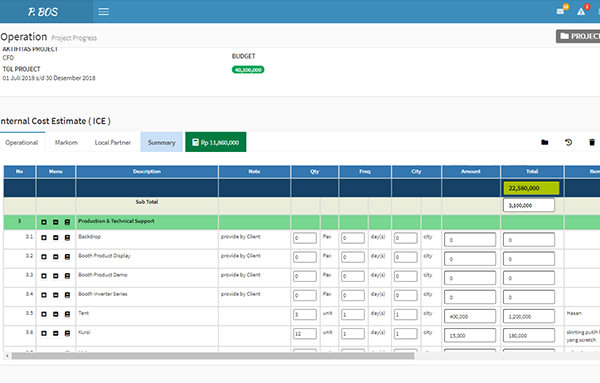Click the Total field showing 1,200,000
Viewport: 600px width, 383px height.
pos(529,316)
